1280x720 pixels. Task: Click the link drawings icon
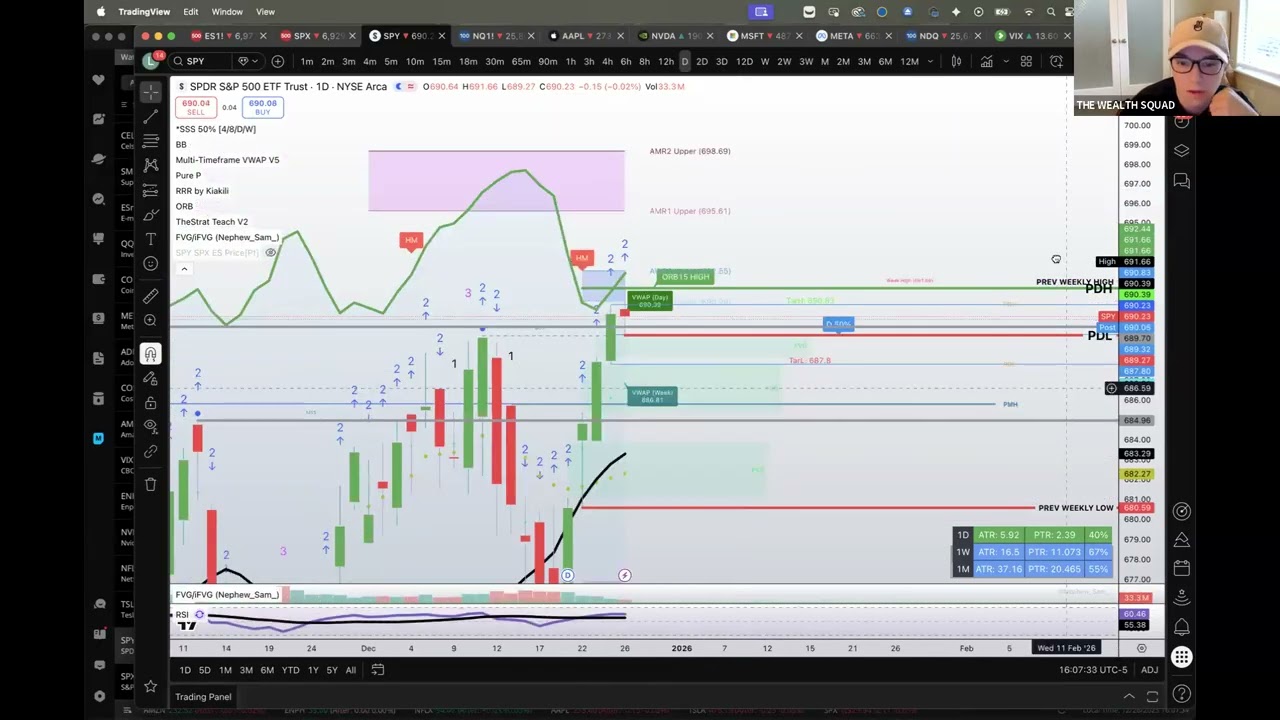tap(150, 452)
